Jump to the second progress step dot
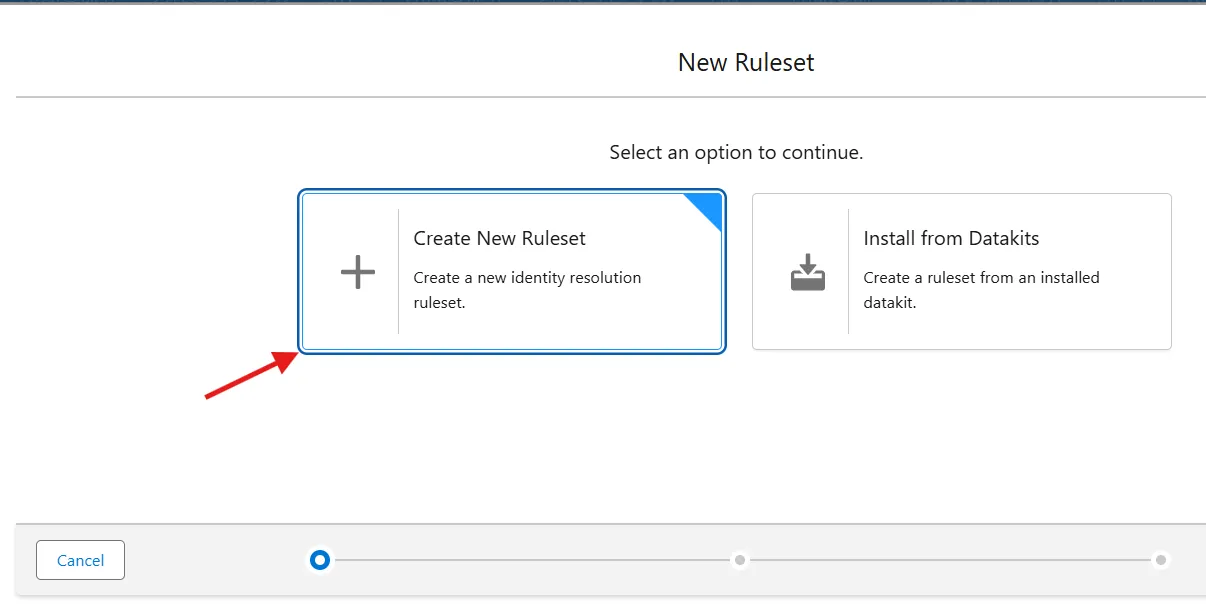 point(740,560)
